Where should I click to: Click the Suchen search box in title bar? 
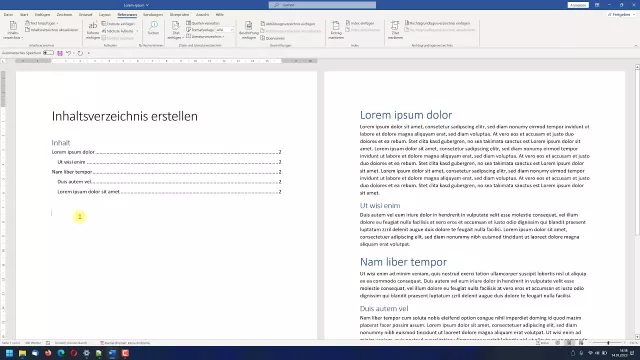[x=322, y=5]
